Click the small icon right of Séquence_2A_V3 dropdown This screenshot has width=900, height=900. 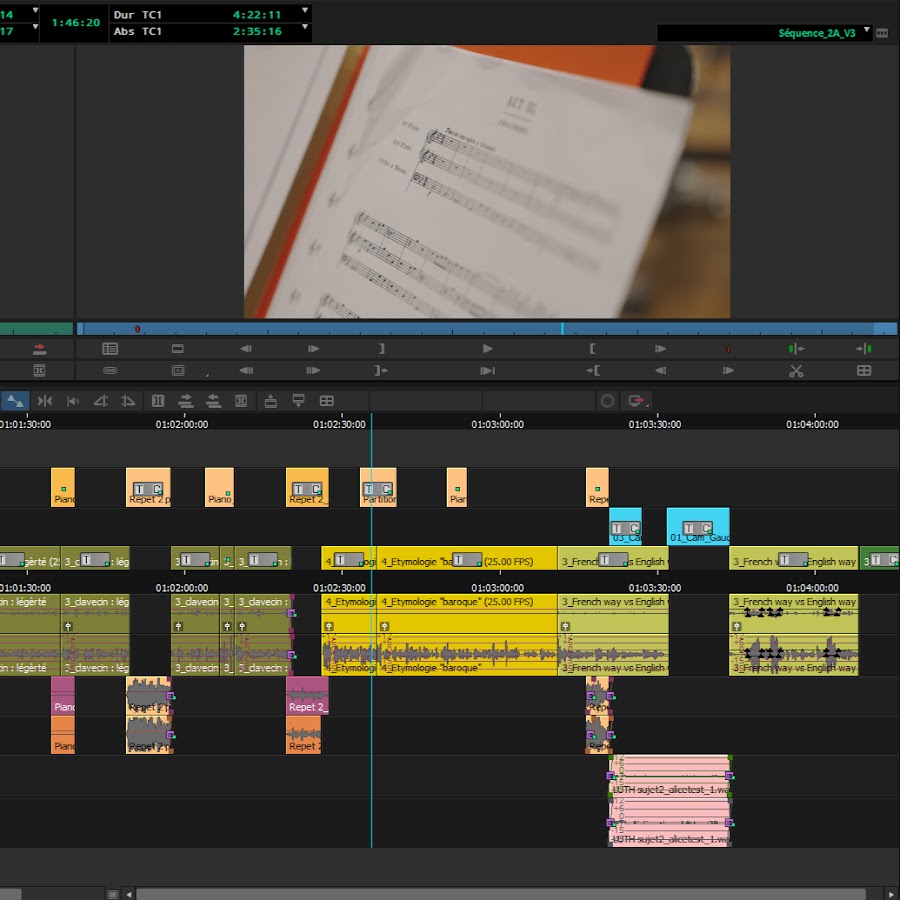882,33
